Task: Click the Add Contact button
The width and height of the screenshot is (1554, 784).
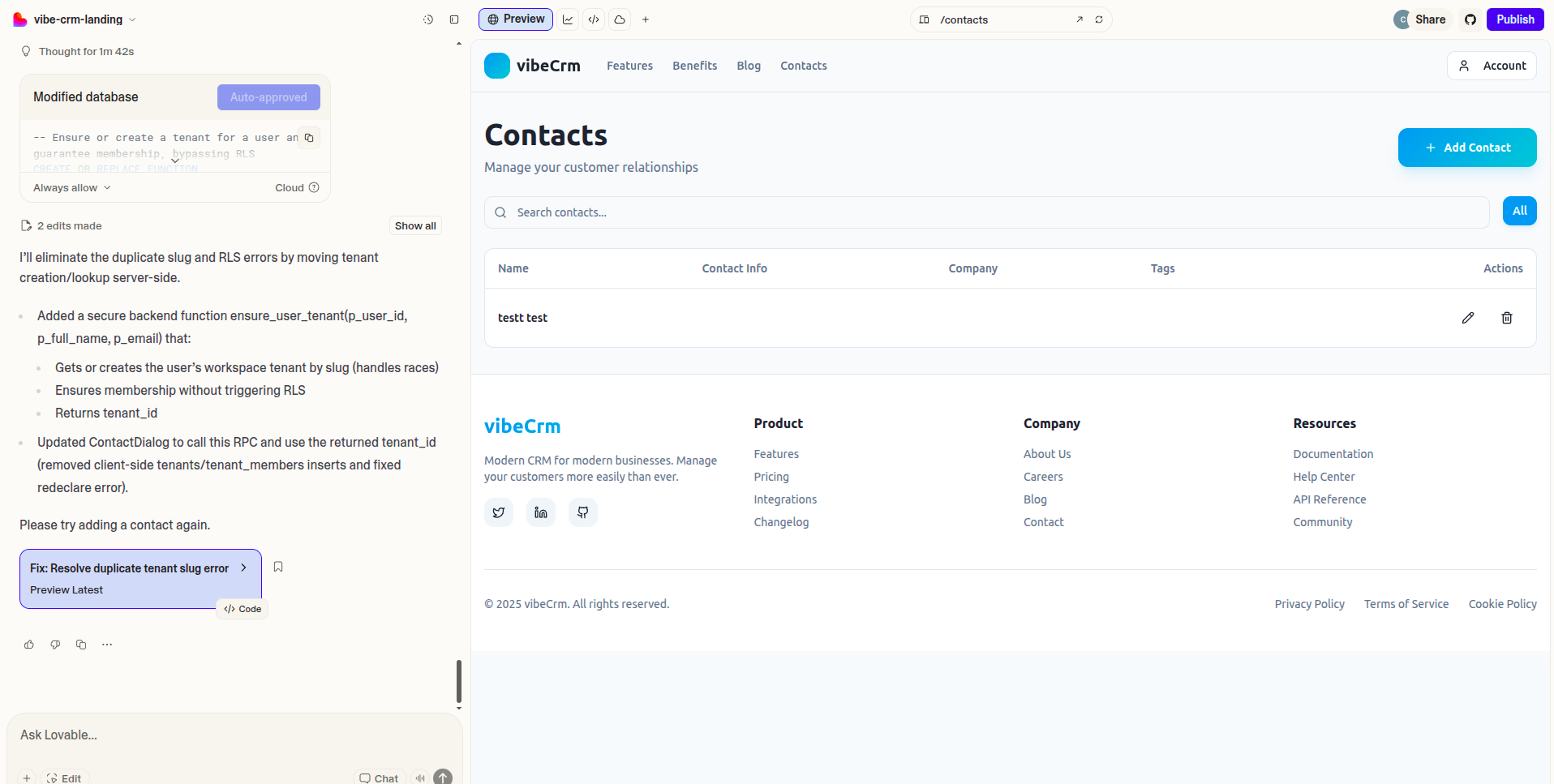Action: click(x=1466, y=148)
